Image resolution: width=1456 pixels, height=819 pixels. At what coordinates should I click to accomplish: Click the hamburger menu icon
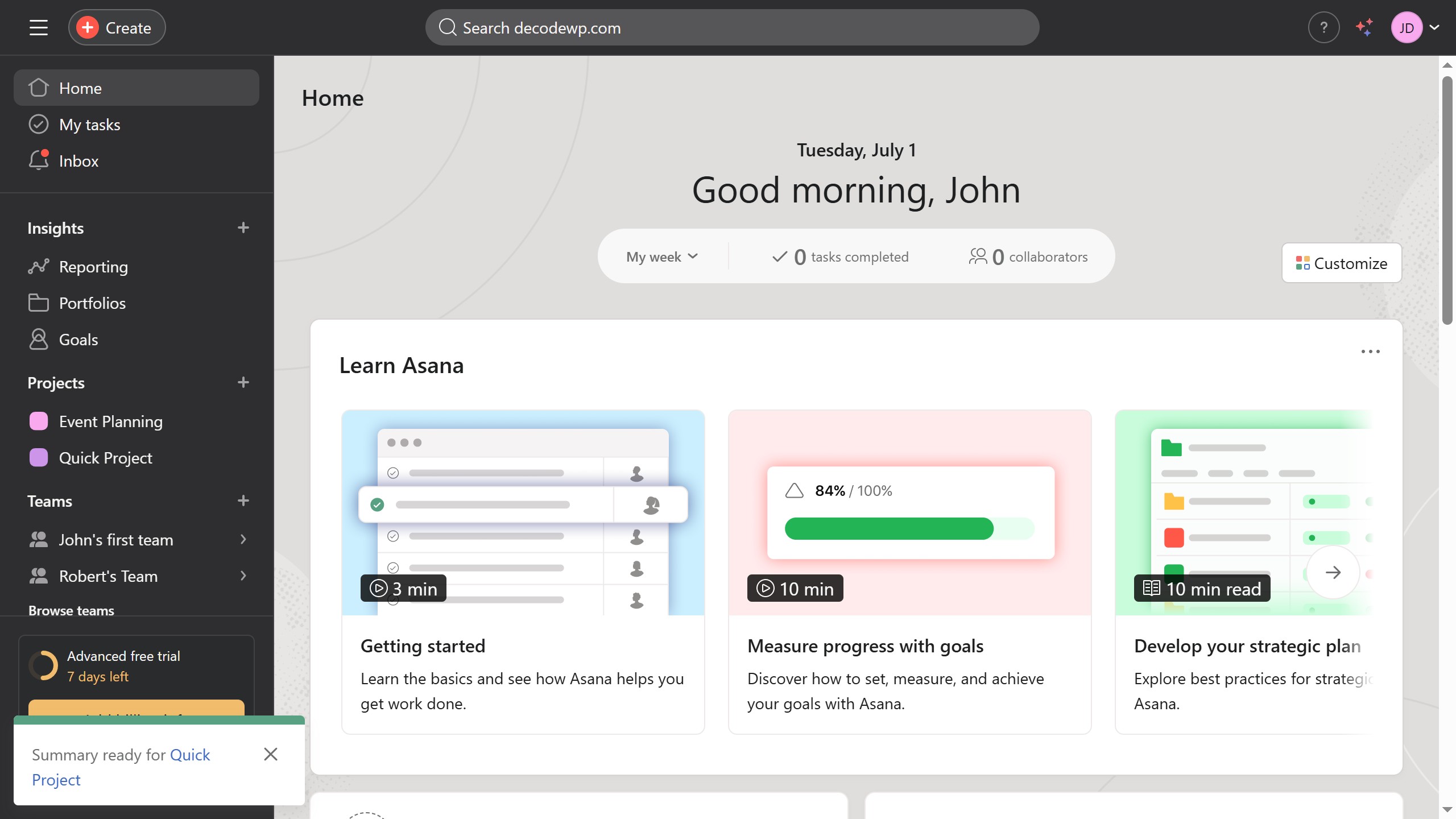[38, 27]
